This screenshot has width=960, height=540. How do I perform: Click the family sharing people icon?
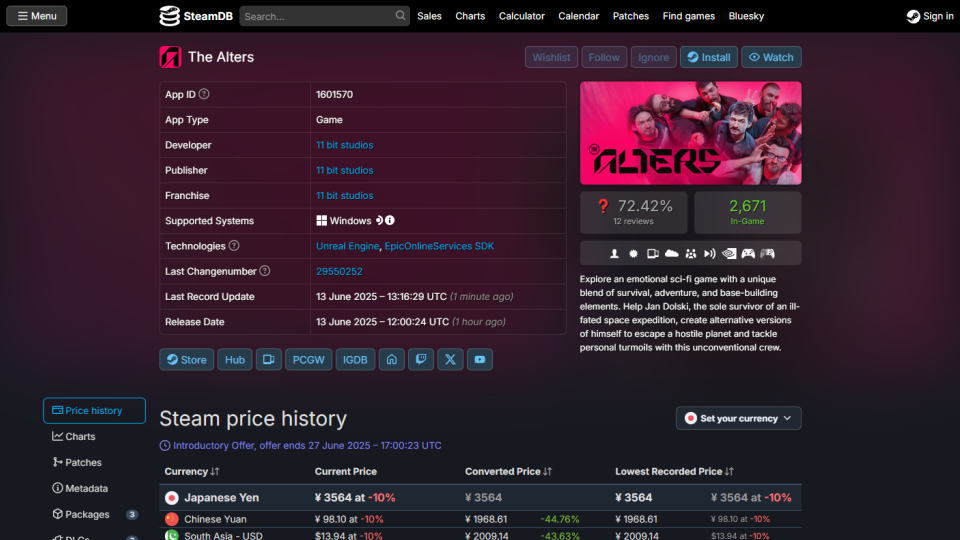[691, 253]
